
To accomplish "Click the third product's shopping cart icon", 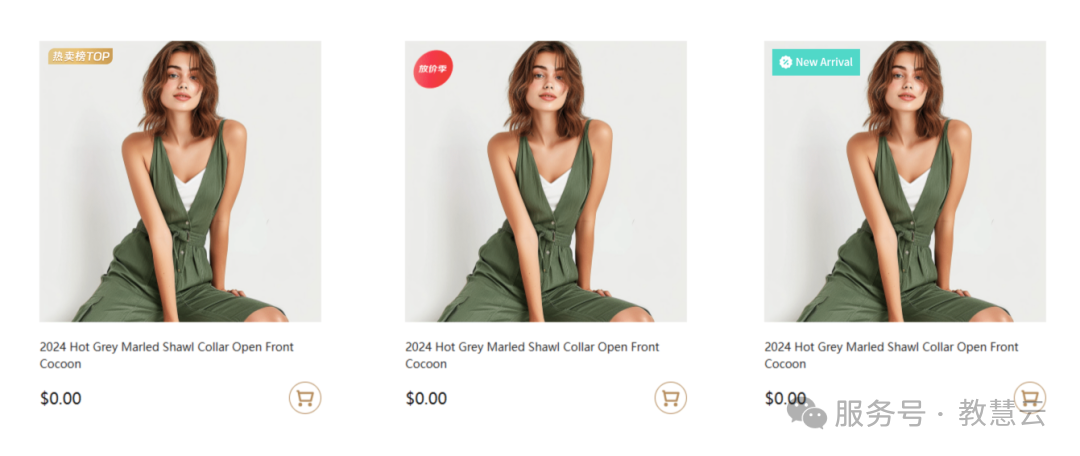I will pyautogui.click(x=1029, y=397).
